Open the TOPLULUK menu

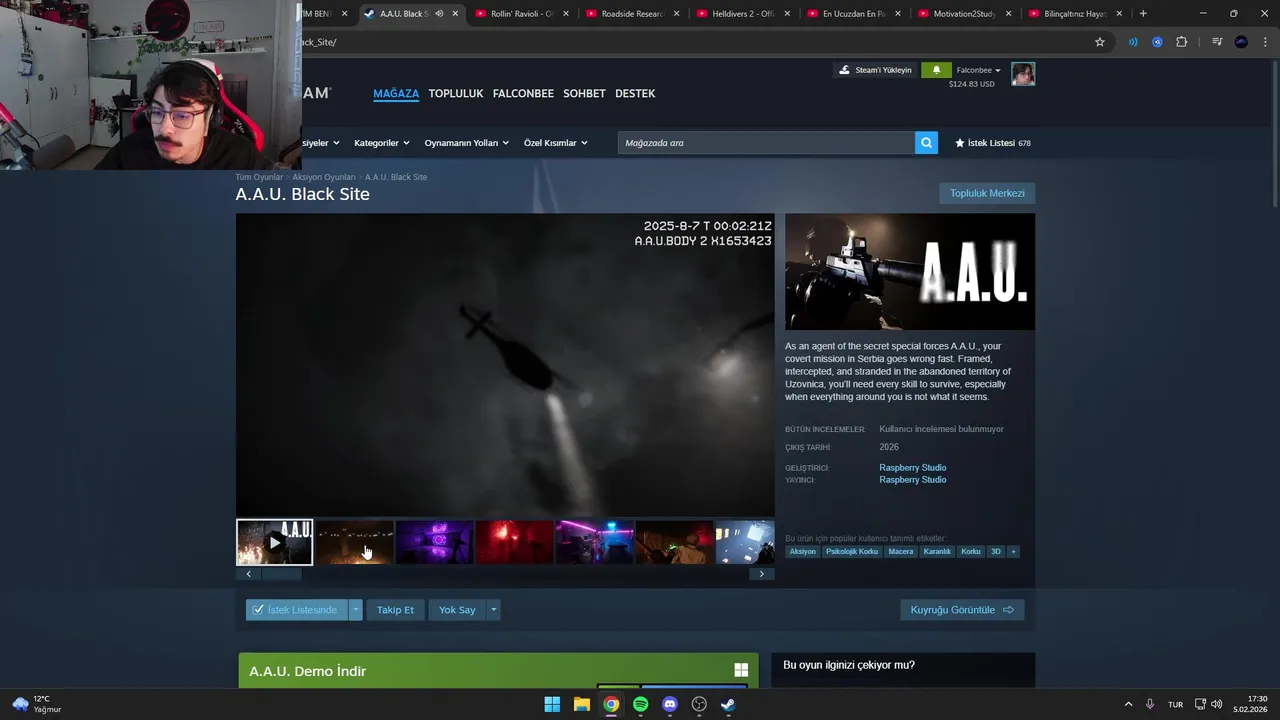coord(456,93)
